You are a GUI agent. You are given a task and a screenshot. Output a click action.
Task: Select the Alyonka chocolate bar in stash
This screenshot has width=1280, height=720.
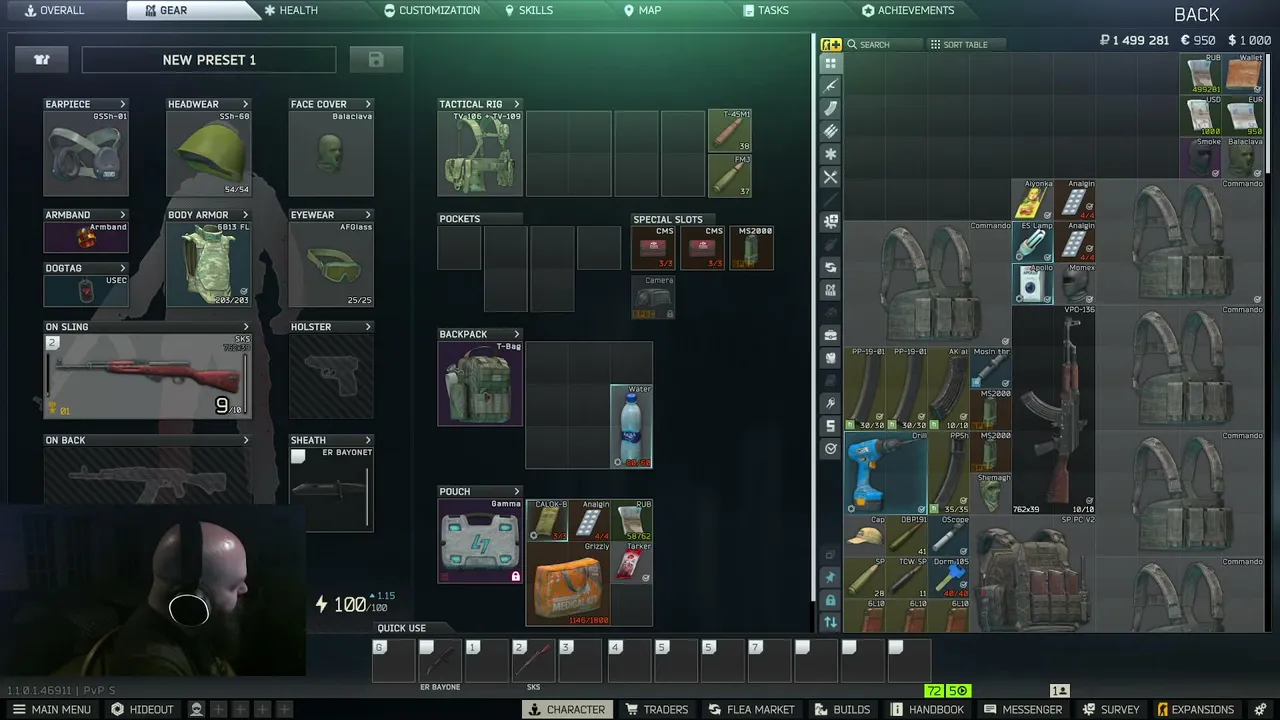coord(1032,200)
